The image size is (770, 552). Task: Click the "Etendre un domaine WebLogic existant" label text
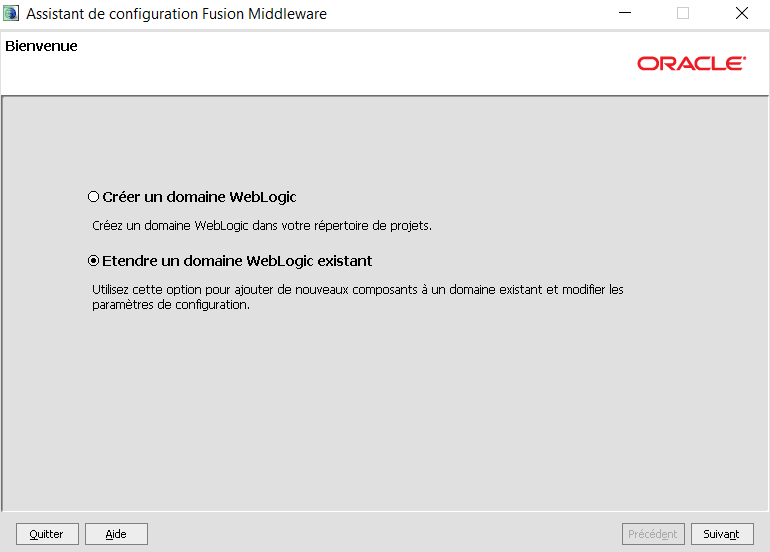pyautogui.click(x=237, y=261)
